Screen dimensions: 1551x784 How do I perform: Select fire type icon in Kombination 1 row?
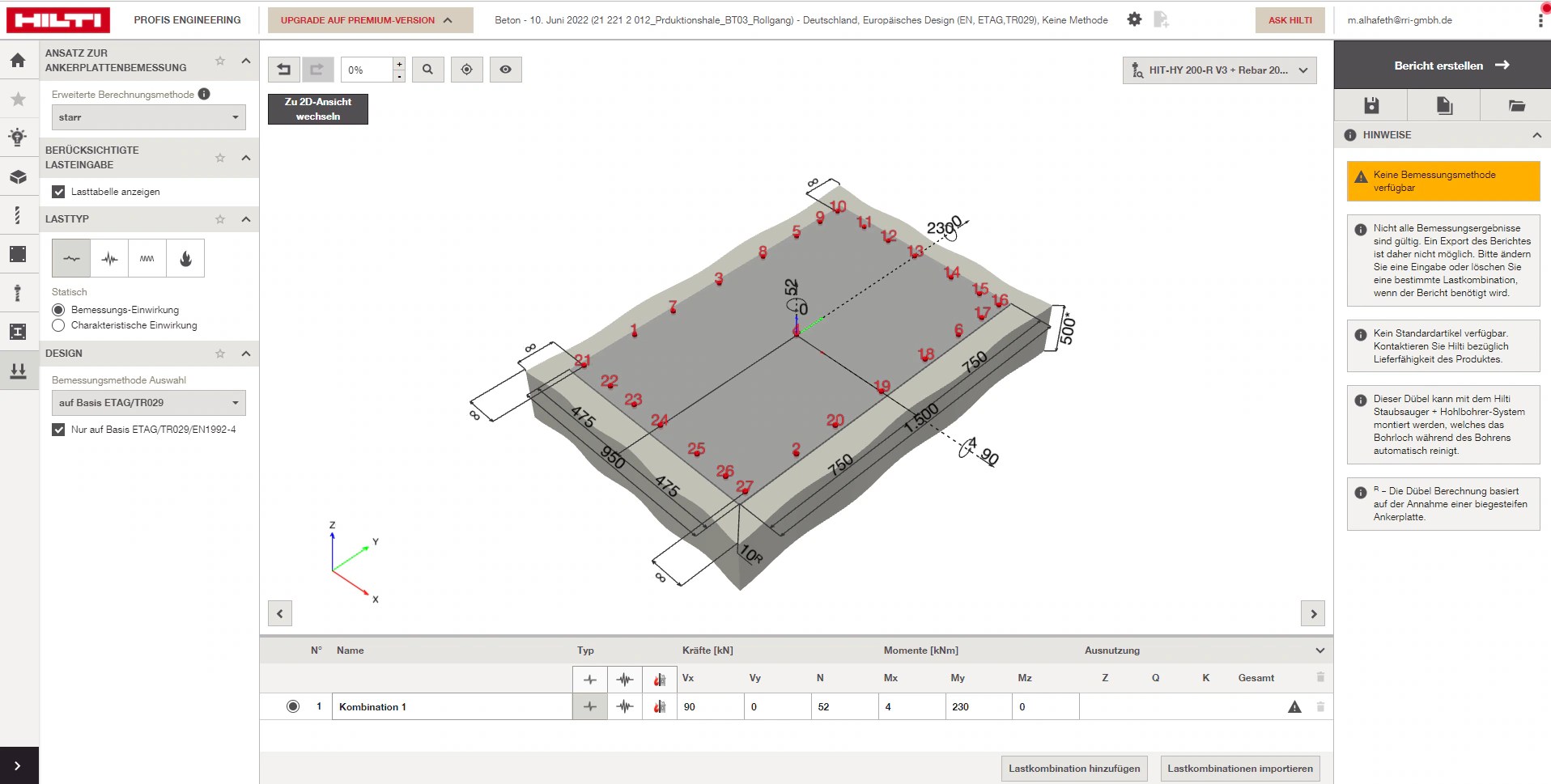tap(660, 706)
